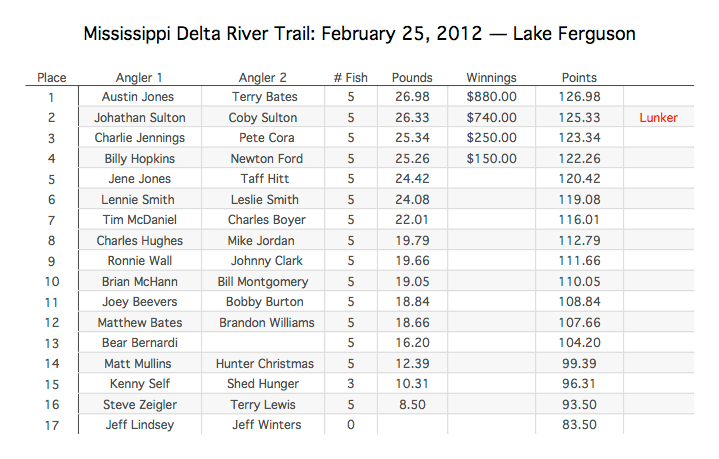The width and height of the screenshot is (719, 459).
Task: Select the Coby Sulton cell
Action: (263, 118)
